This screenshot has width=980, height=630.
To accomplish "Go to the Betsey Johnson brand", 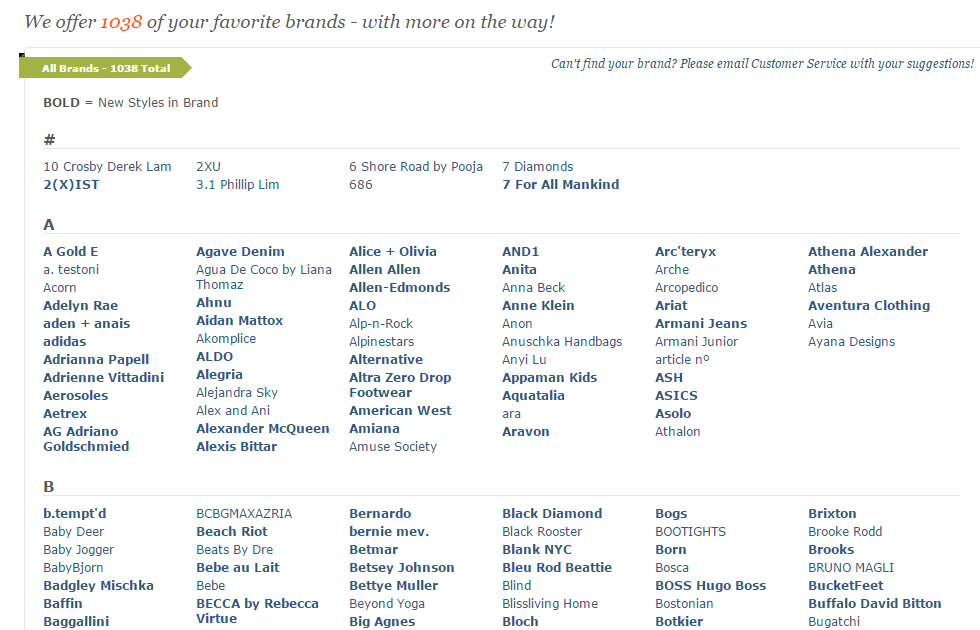I will pos(402,568).
